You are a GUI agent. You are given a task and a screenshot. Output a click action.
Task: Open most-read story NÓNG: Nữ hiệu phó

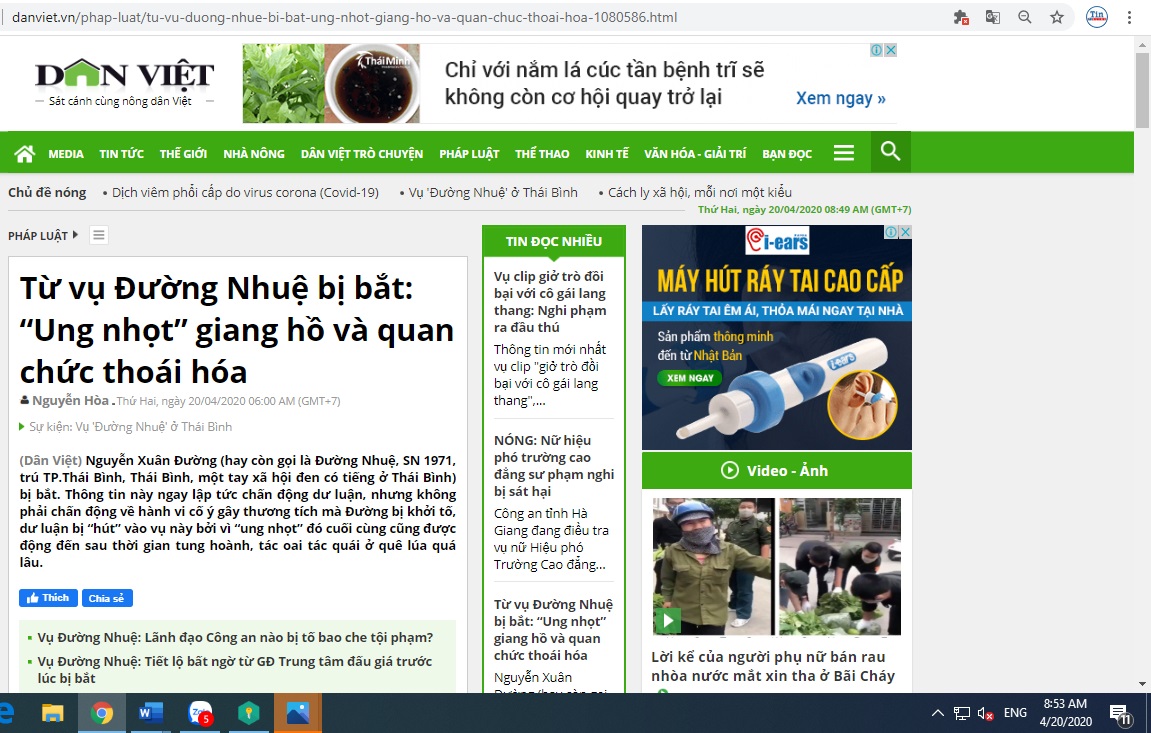point(554,465)
